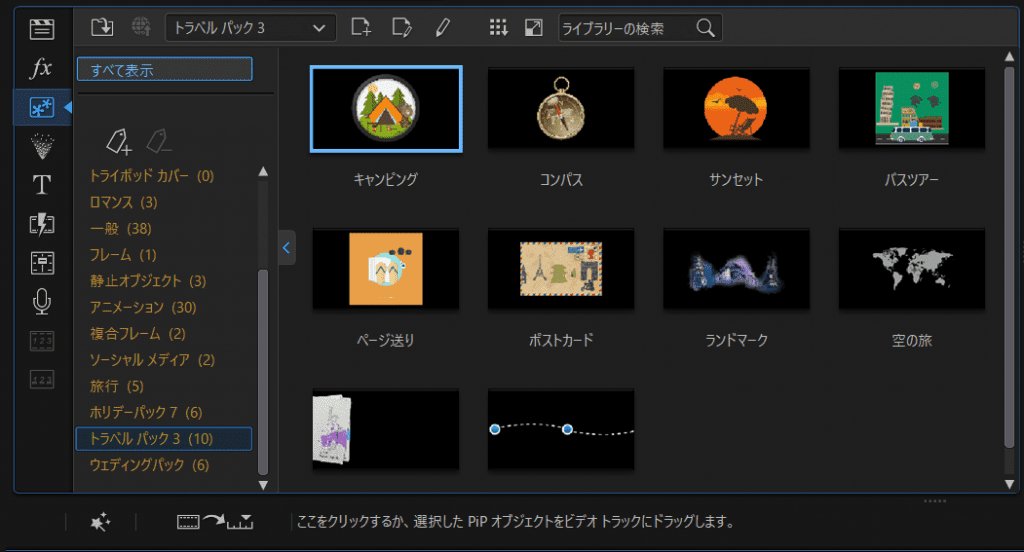The height and width of the screenshot is (552, 1024).
Task: Toggle the library view grid menu icon
Action: coord(498,27)
